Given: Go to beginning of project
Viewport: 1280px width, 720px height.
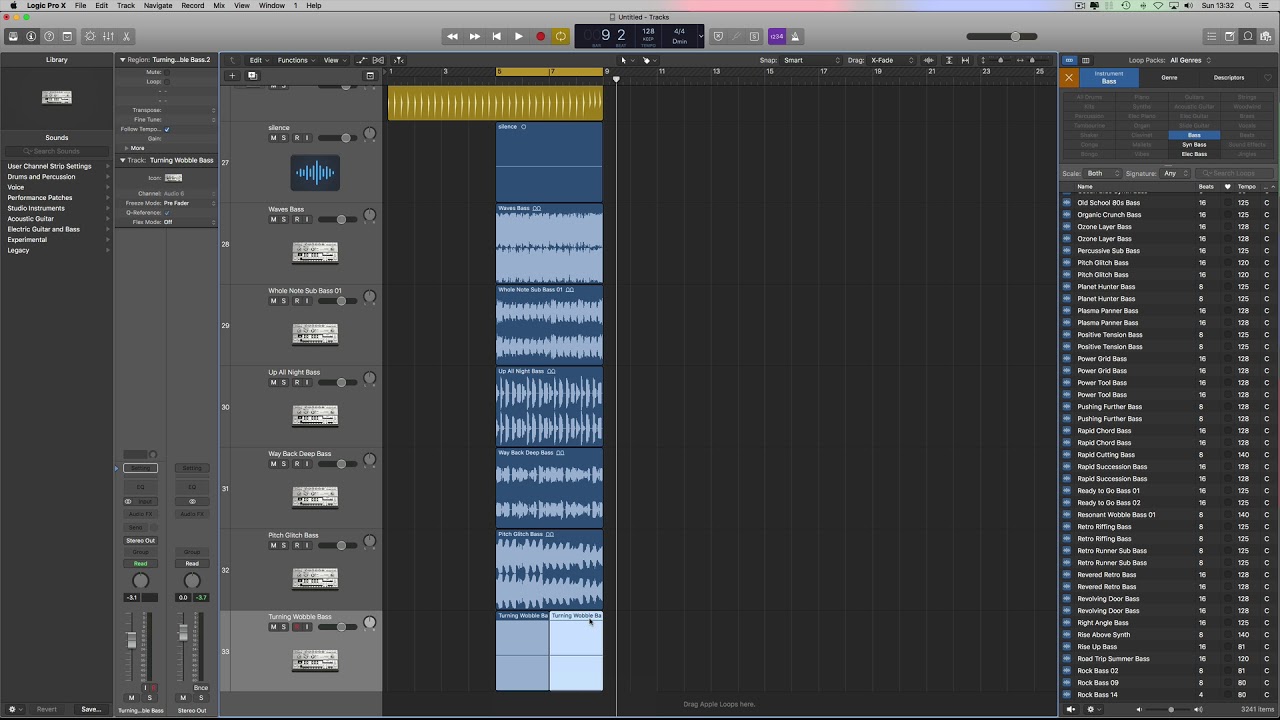Looking at the screenshot, I should pyautogui.click(x=496, y=36).
